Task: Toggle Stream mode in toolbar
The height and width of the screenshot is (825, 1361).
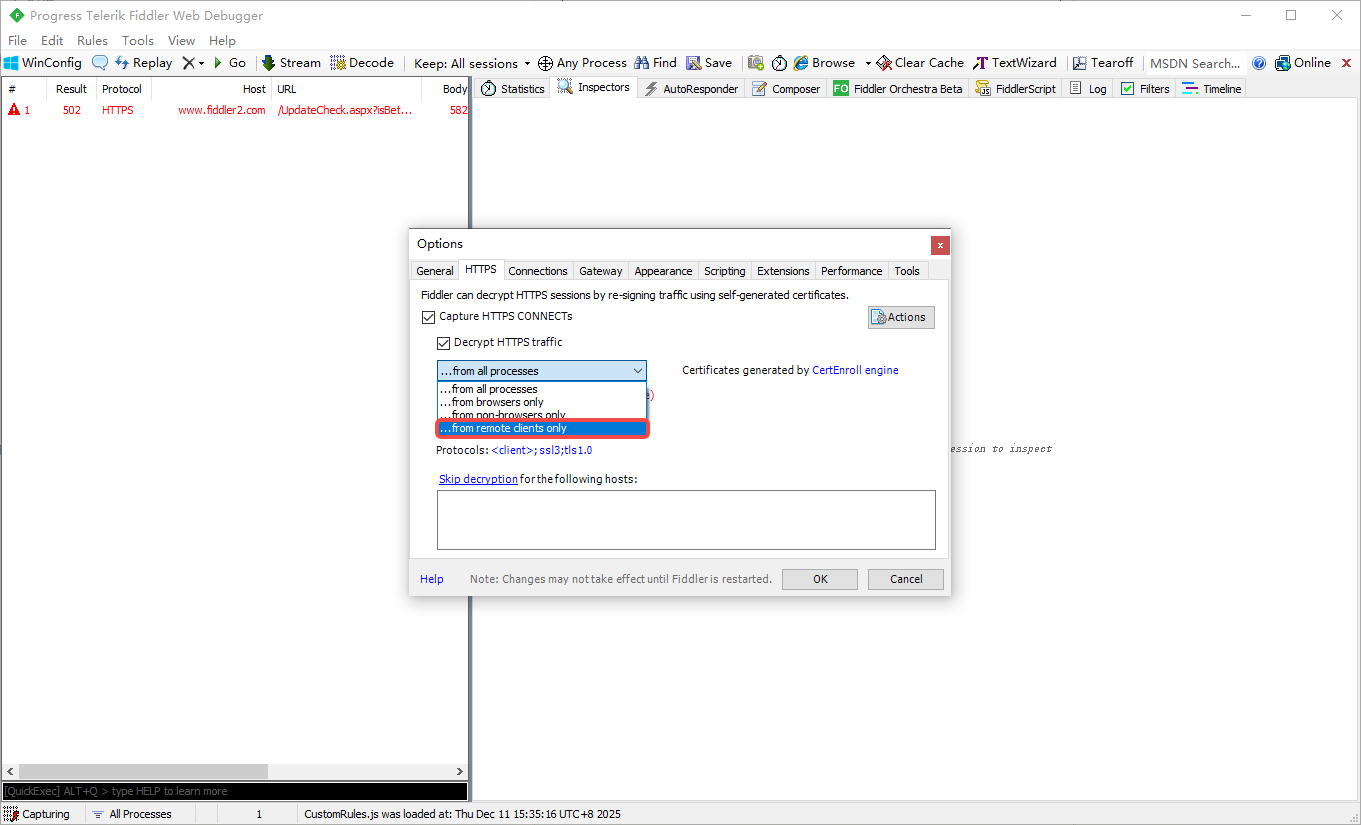Action: (x=291, y=63)
